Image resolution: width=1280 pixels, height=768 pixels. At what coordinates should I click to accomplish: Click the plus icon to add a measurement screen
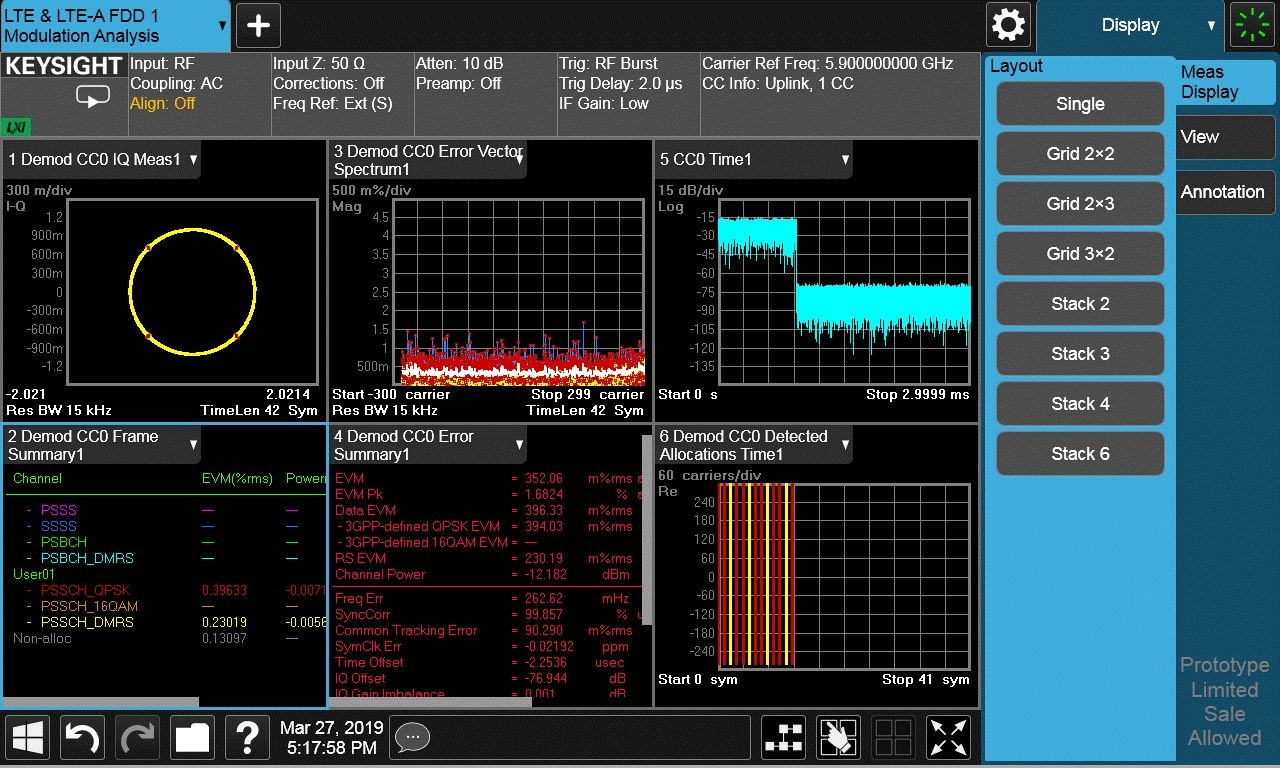coord(258,26)
